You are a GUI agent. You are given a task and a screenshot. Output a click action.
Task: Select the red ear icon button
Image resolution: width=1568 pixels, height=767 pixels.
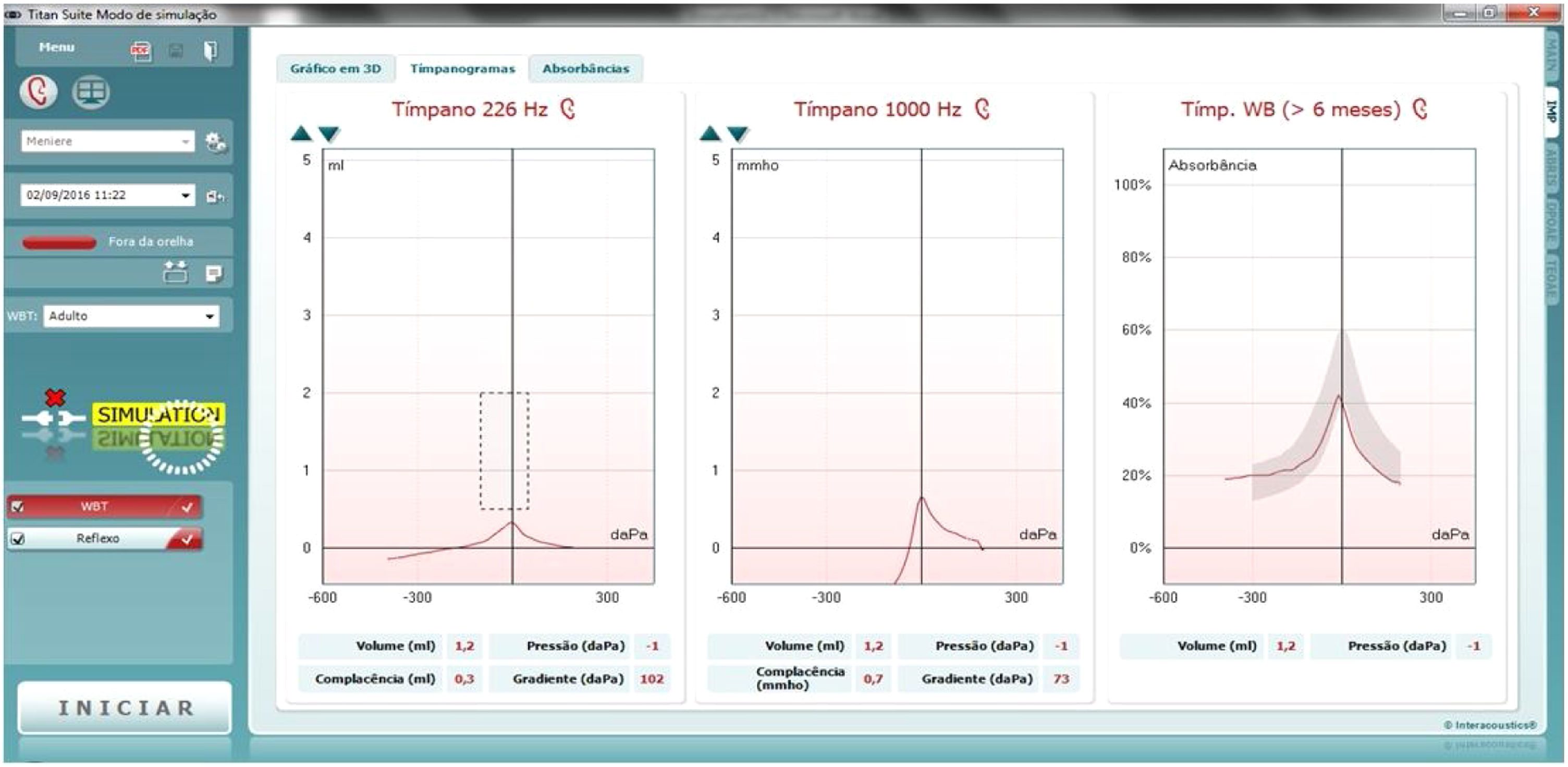click(x=39, y=92)
